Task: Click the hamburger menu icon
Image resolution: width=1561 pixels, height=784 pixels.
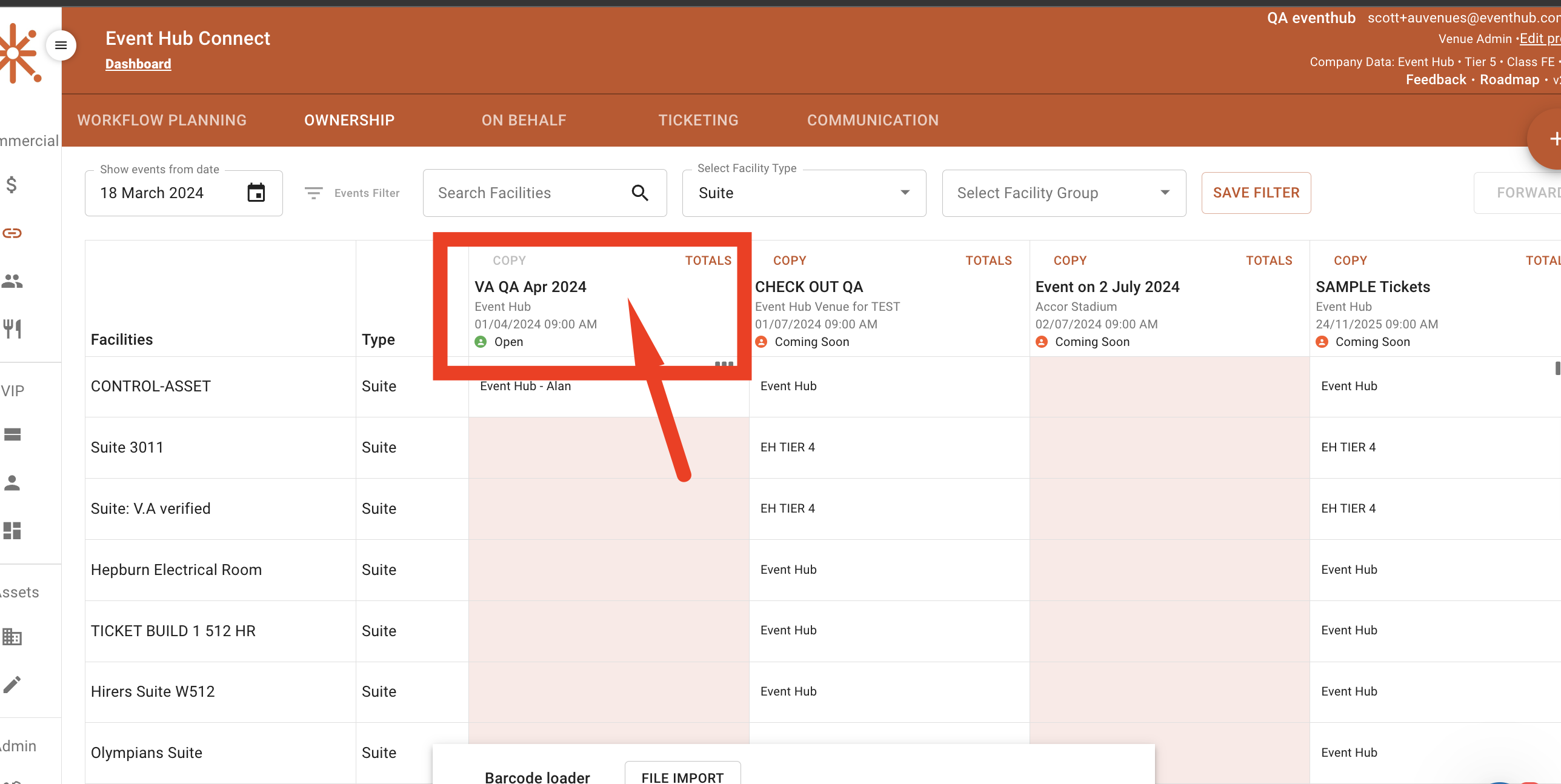Action: pos(61,45)
